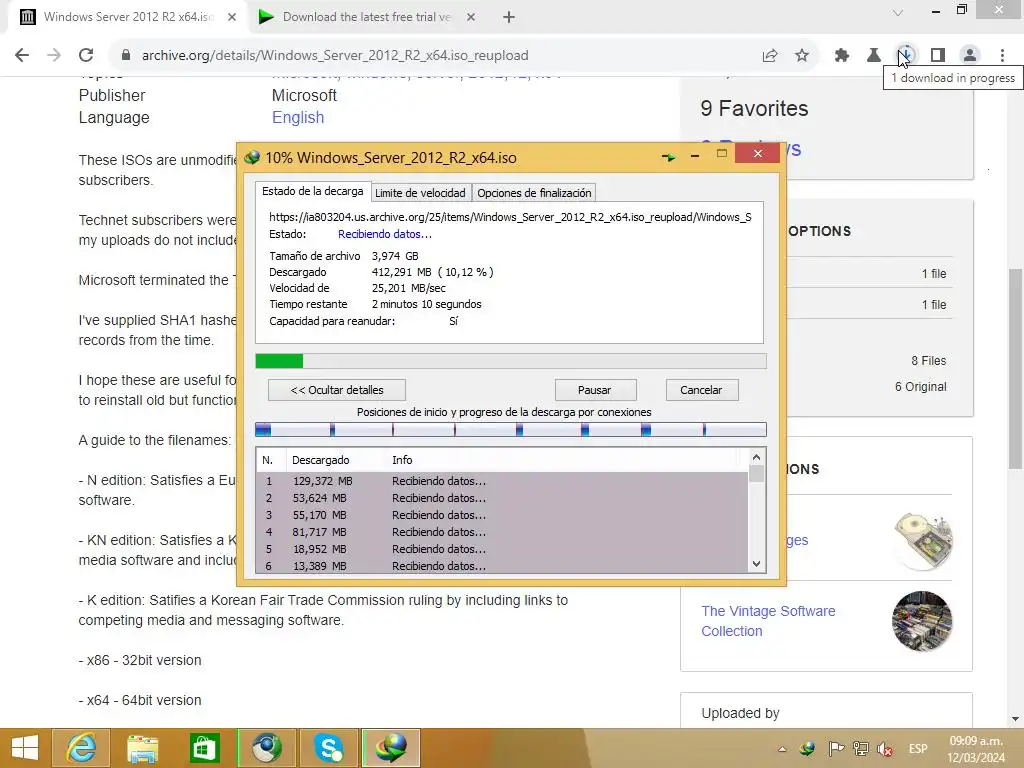
Task: Cancel the download with Cancelar
Action: point(701,390)
